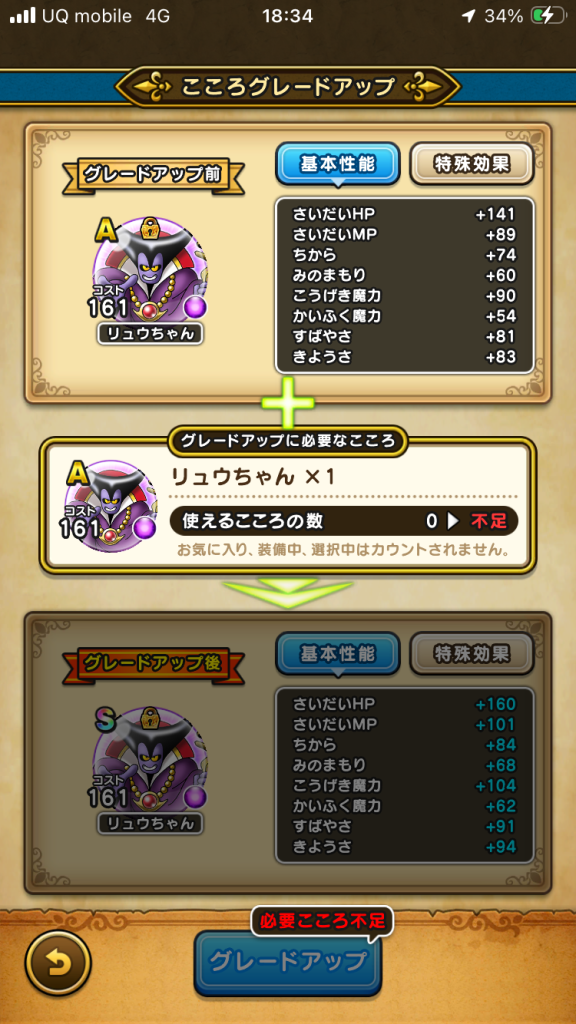
Task: Tap the red 不足 shortage label
Action: pyautogui.click(x=489, y=521)
